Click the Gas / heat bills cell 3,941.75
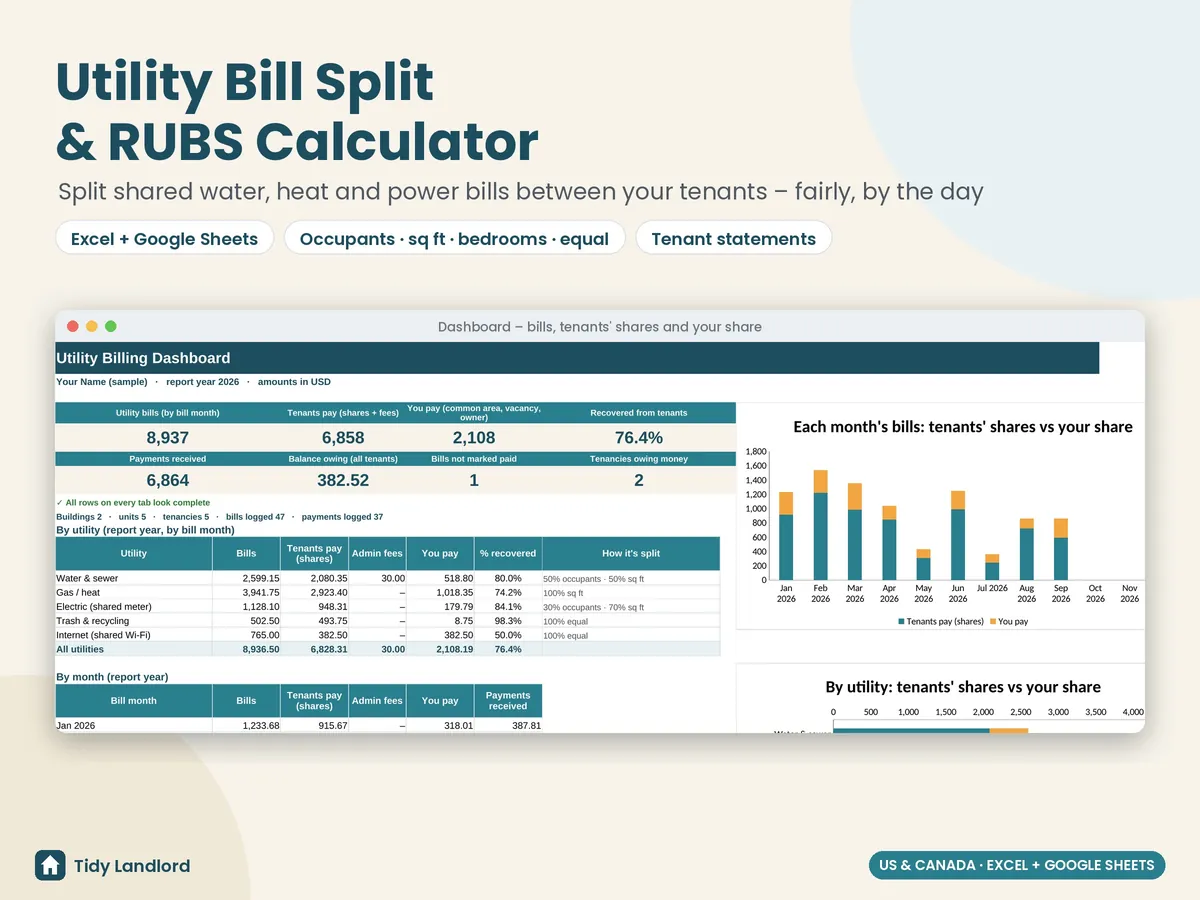 tap(246, 593)
